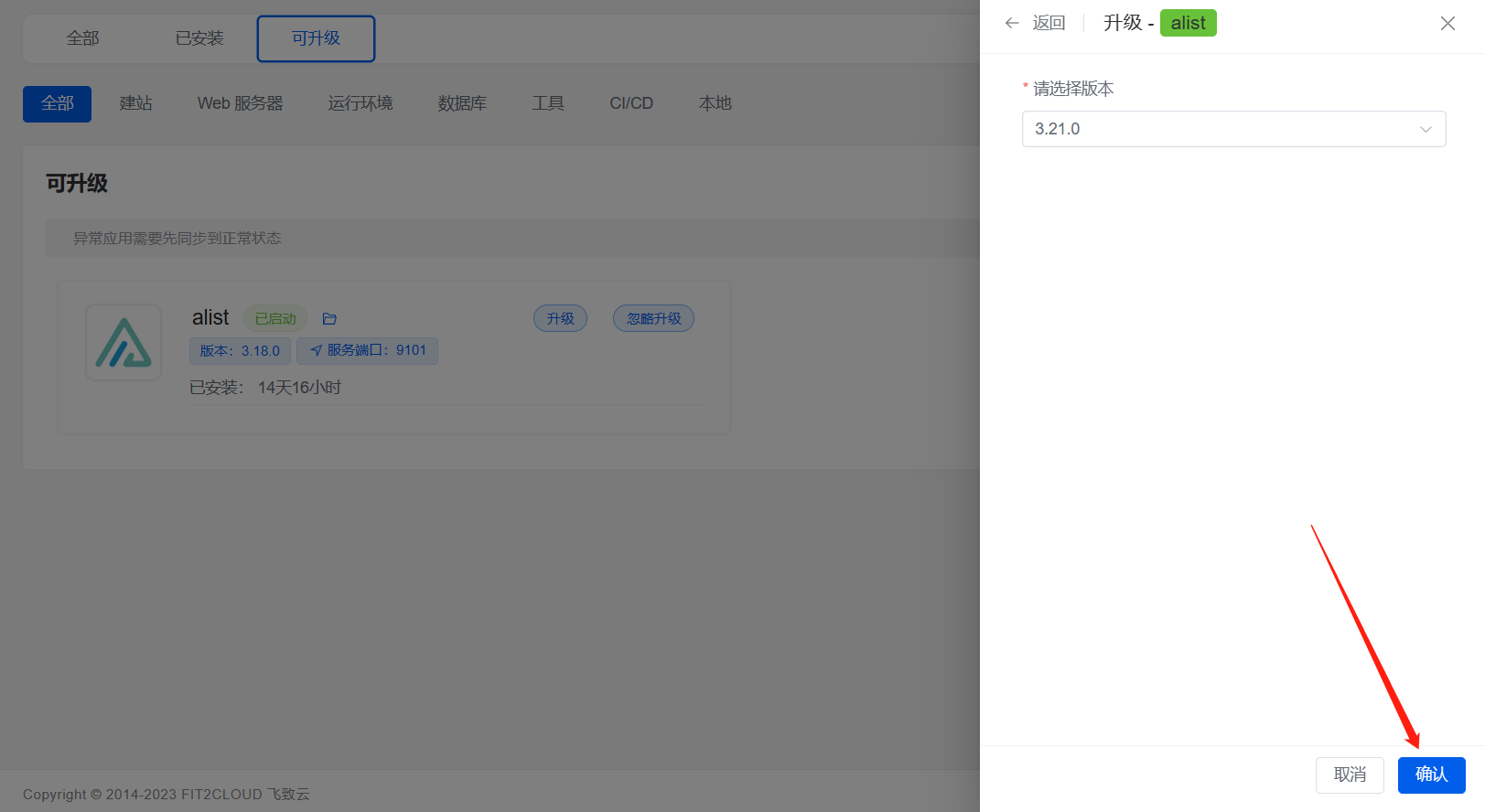Click the 可升级 section heading
Image resolution: width=1485 pixels, height=812 pixels.
click(x=77, y=183)
